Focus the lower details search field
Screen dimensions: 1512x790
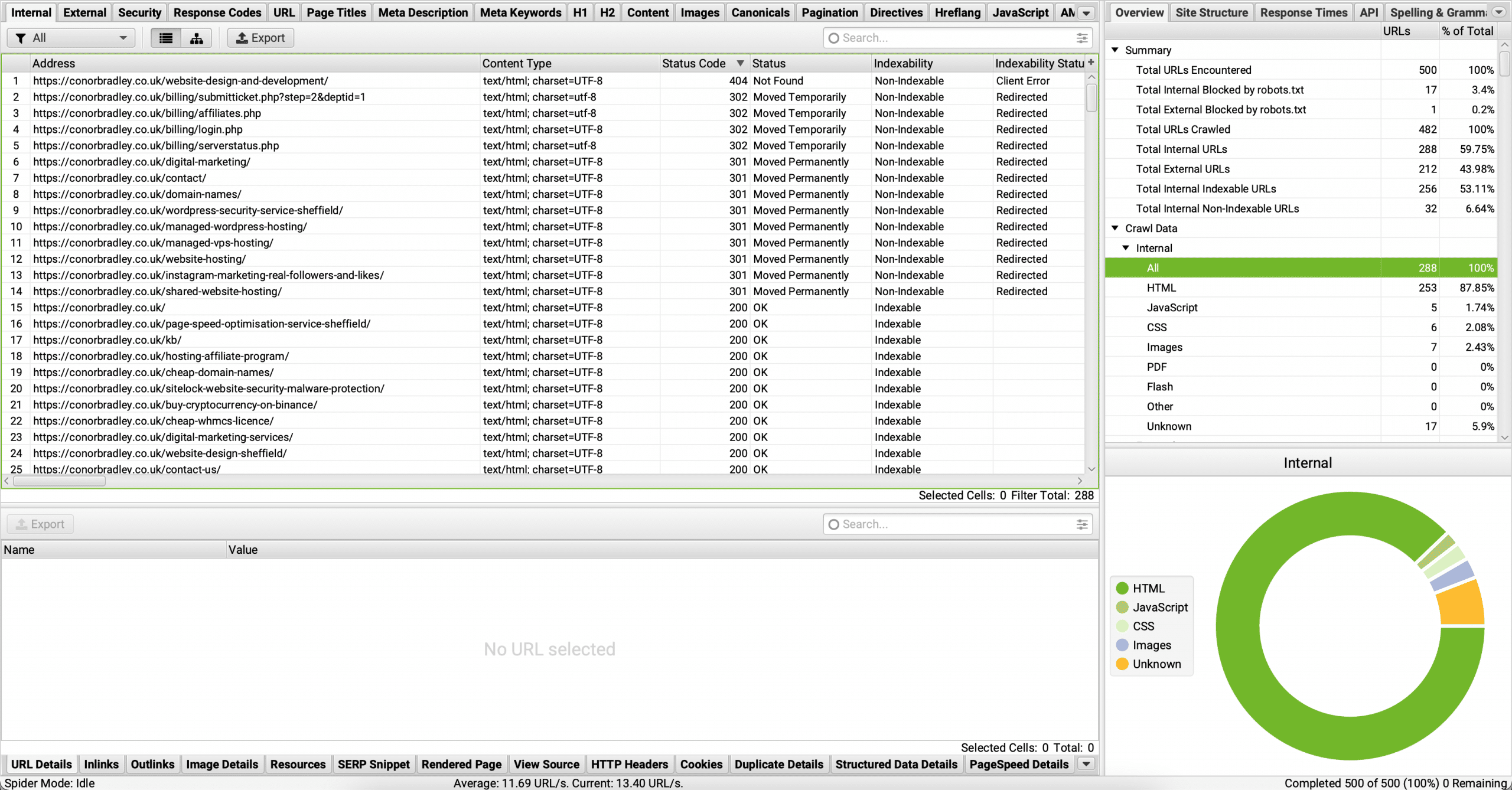pos(957,524)
